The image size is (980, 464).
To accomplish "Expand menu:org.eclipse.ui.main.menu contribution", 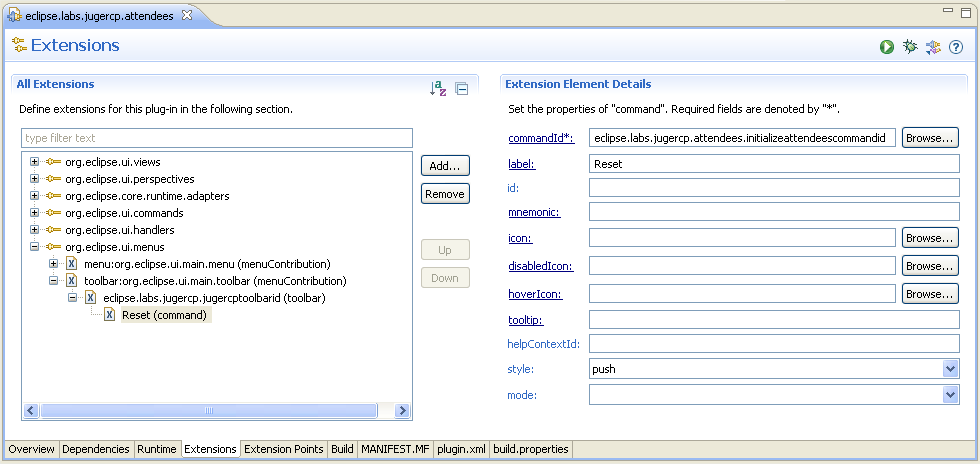I will [x=54, y=264].
